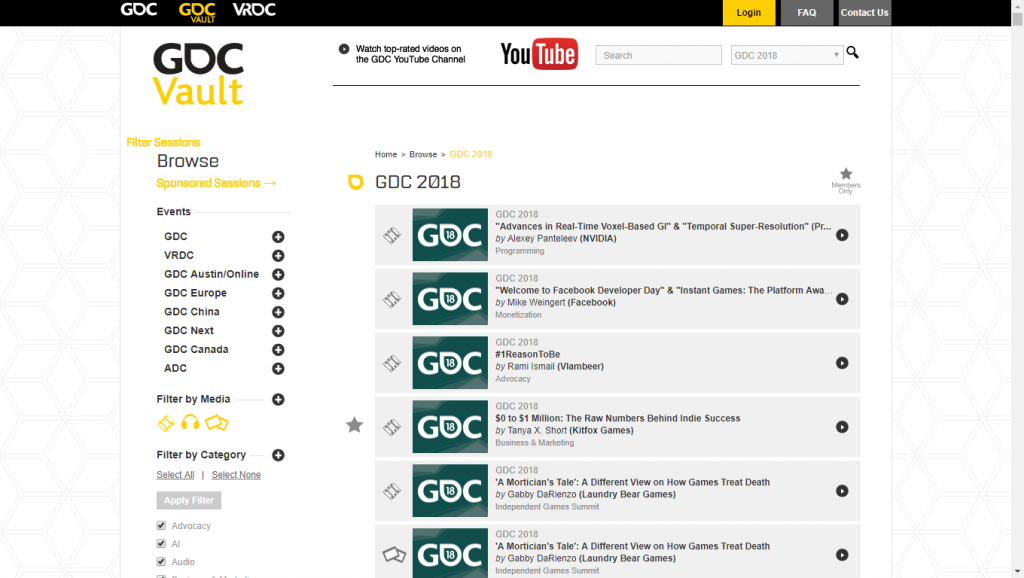This screenshot has height=578, width=1024.
Task: Click yellow shield icon next to GDC 2018 heading
Action: pyautogui.click(x=355, y=182)
